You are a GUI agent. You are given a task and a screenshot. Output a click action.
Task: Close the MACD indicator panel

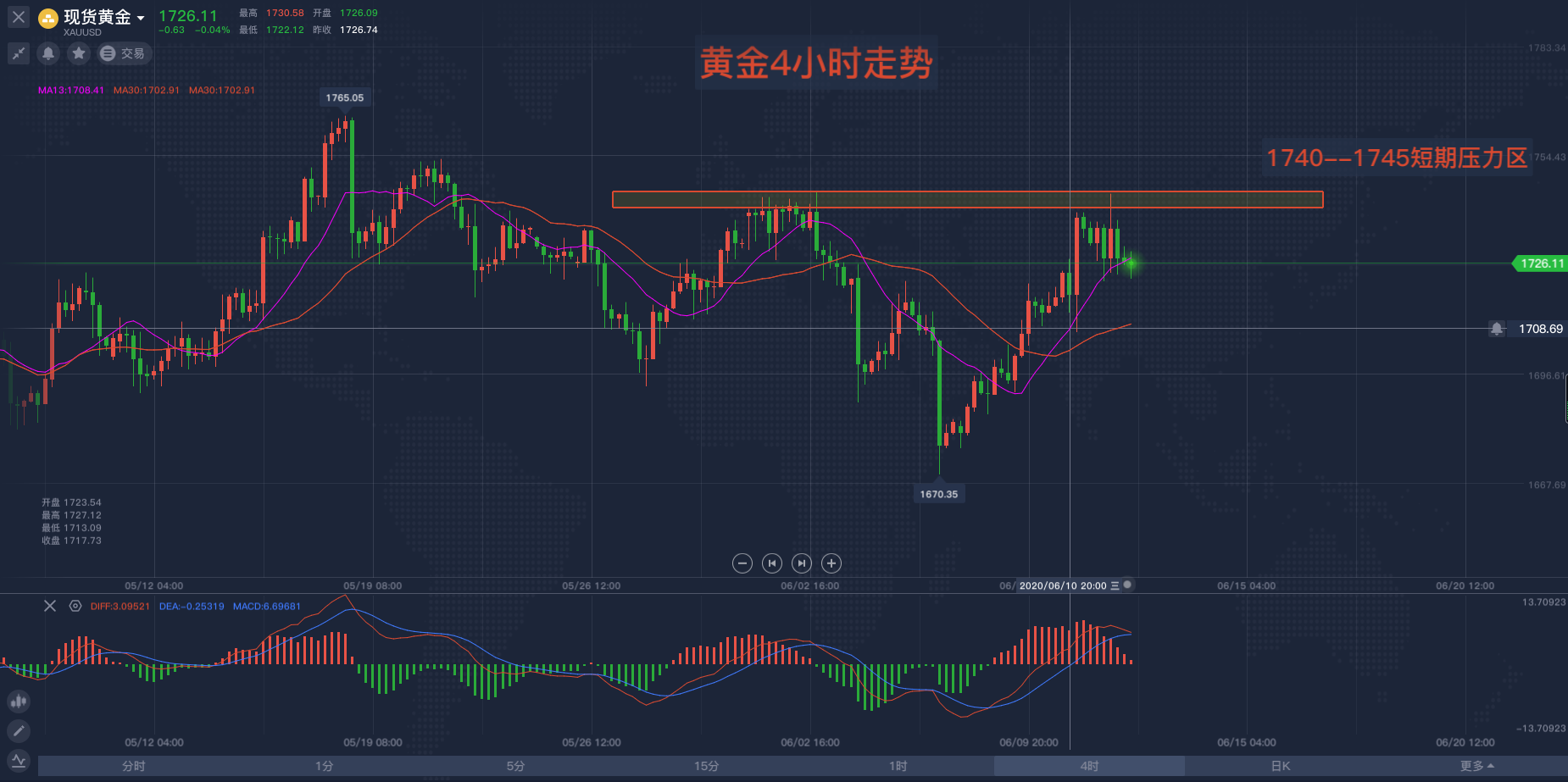50,606
